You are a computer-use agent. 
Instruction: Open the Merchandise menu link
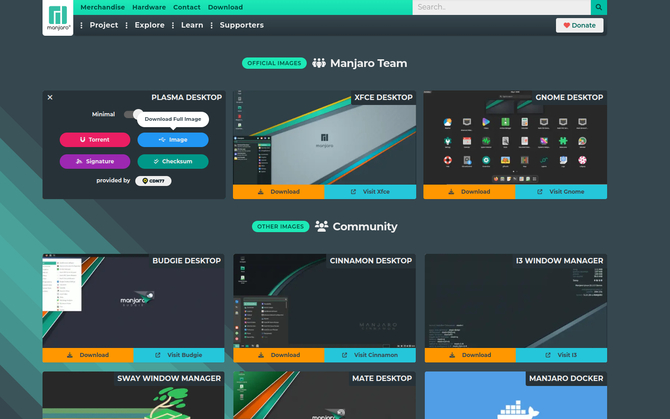click(x=103, y=7)
